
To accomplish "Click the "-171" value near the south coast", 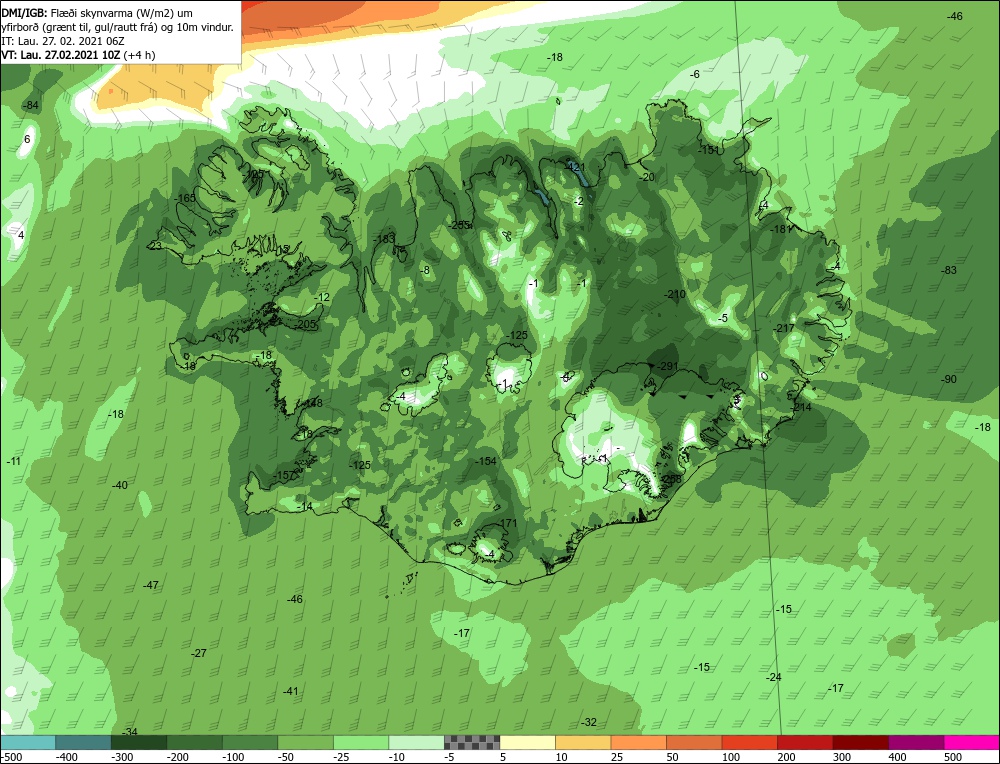I will 507,524.
